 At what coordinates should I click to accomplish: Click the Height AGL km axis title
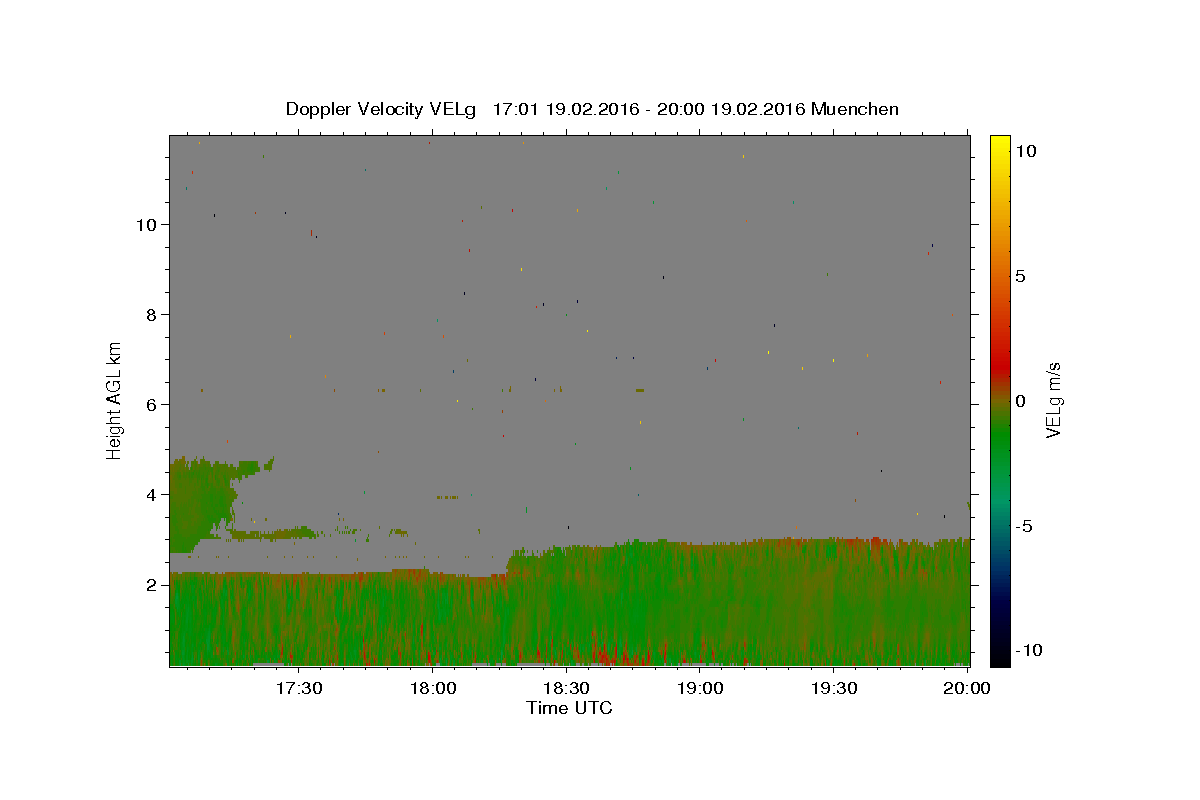114,399
